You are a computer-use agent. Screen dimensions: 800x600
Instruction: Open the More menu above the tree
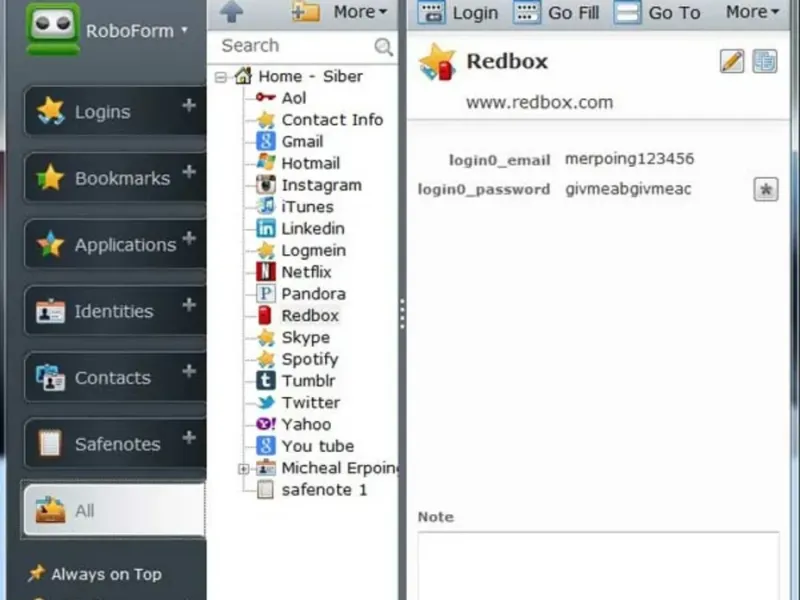click(x=360, y=11)
